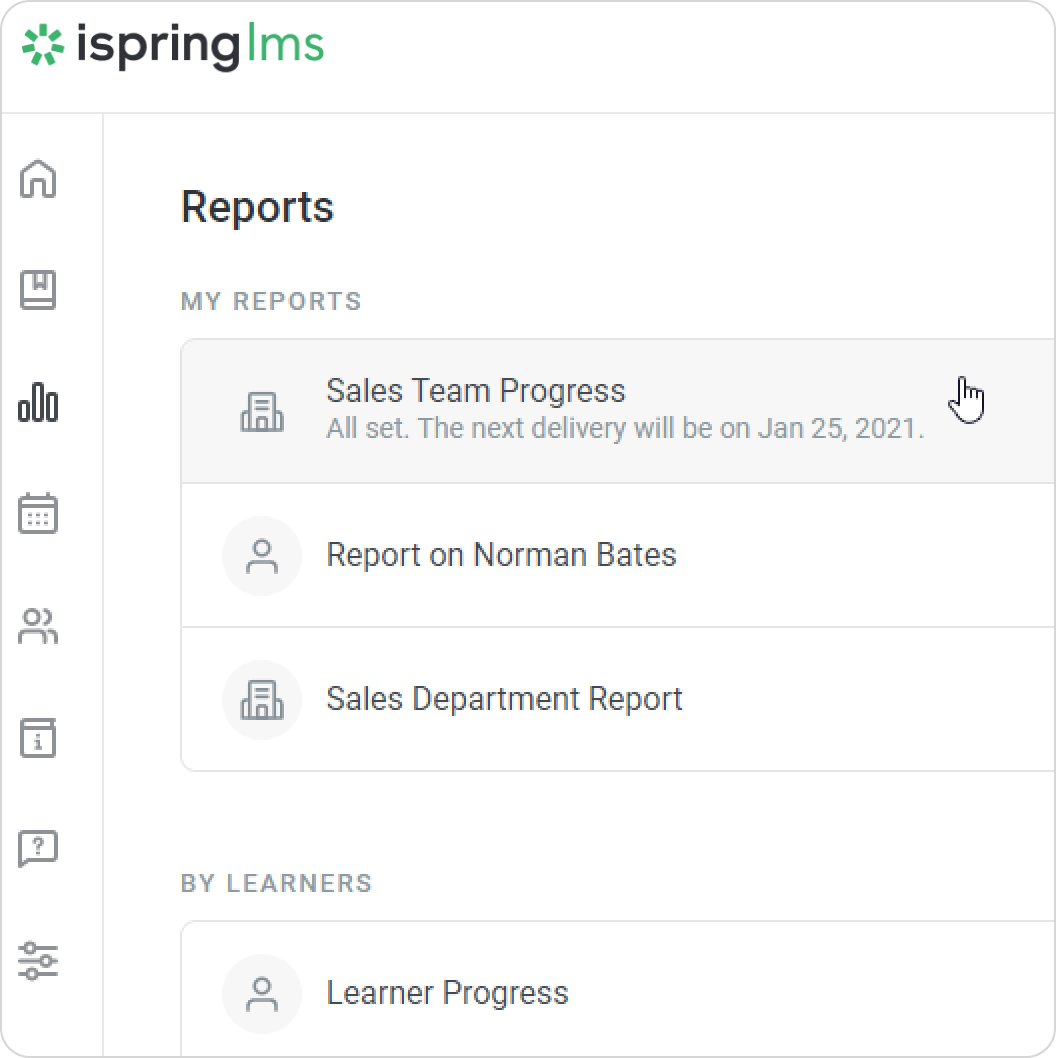1056x1058 pixels.
Task: Open the Courses book icon in sidebar
Action: [x=38, y=291]
